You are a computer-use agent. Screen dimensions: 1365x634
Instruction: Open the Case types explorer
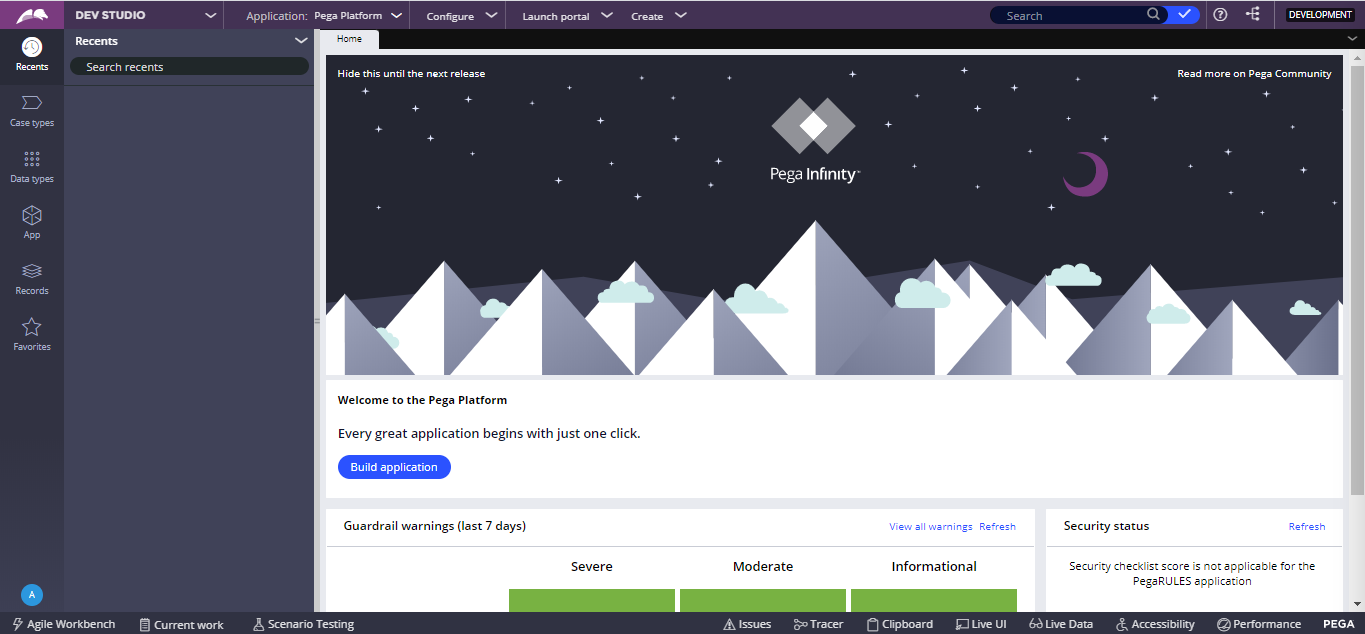point(32,110)
